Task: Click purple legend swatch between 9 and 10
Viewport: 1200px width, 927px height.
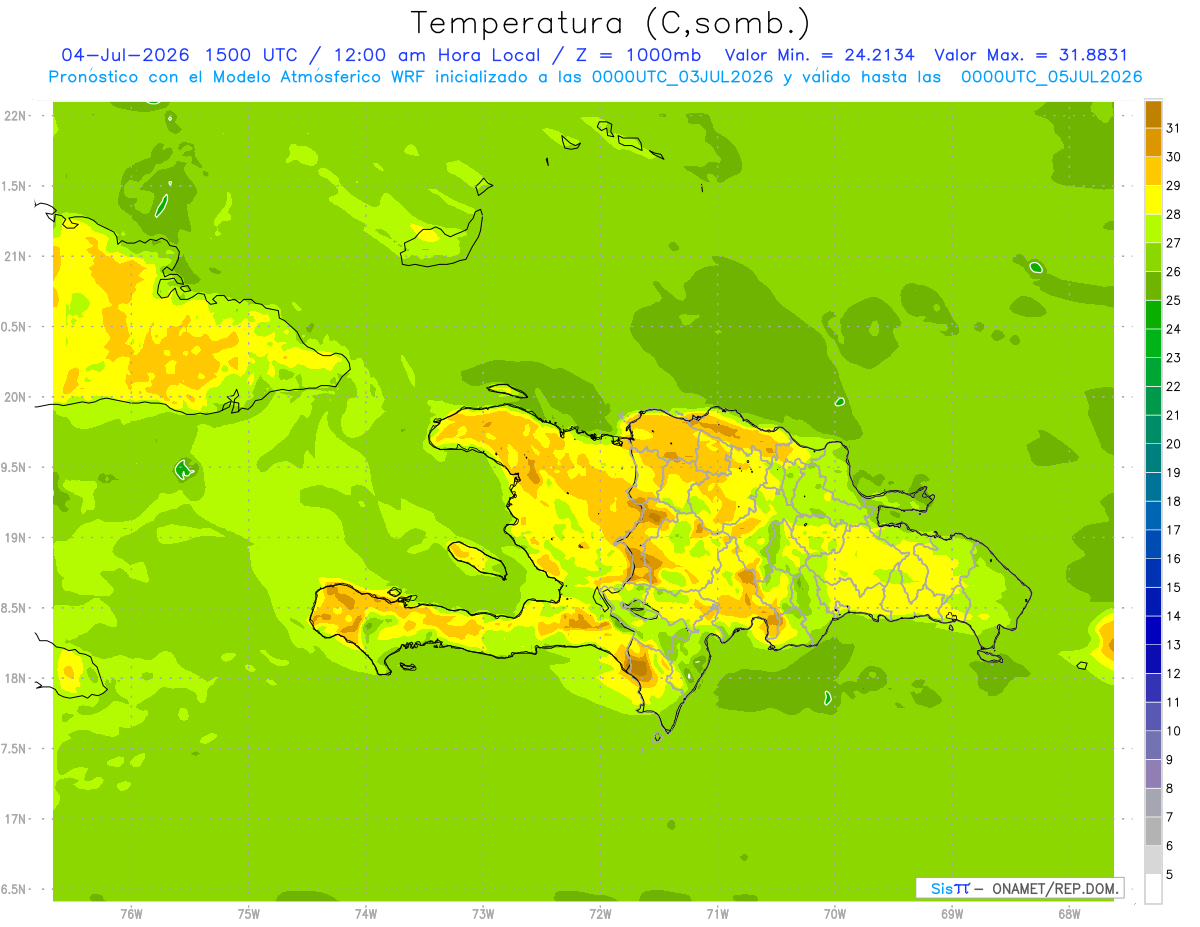Action: 1153,745
